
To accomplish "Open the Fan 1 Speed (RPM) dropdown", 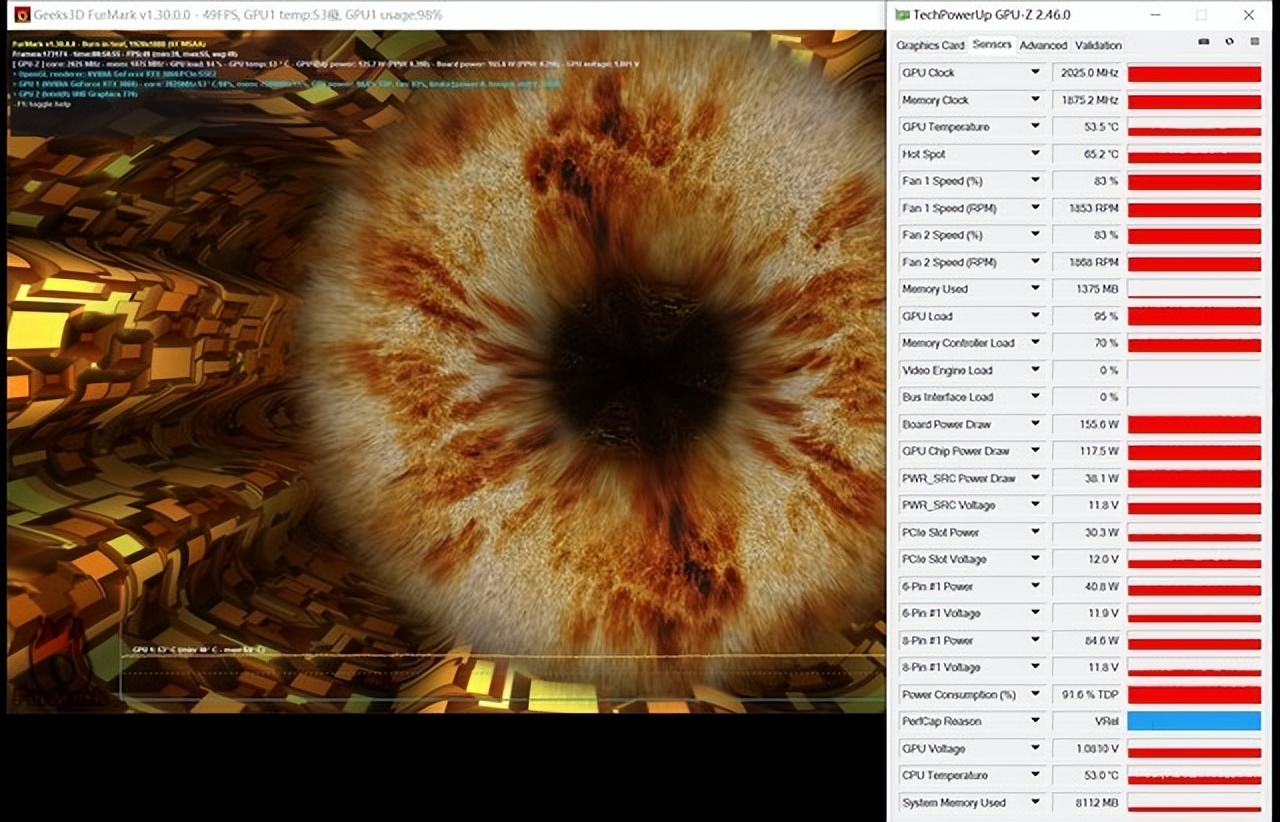I will (1035, 208).
